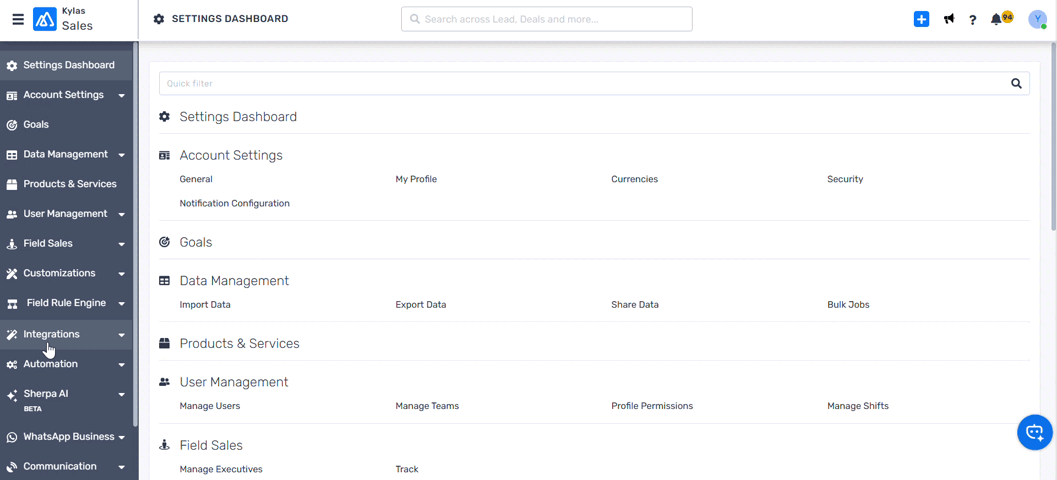The image size is (1057, 480).
Task: Select Products & Services sidebar item
Action: click(x=69, y=184)
